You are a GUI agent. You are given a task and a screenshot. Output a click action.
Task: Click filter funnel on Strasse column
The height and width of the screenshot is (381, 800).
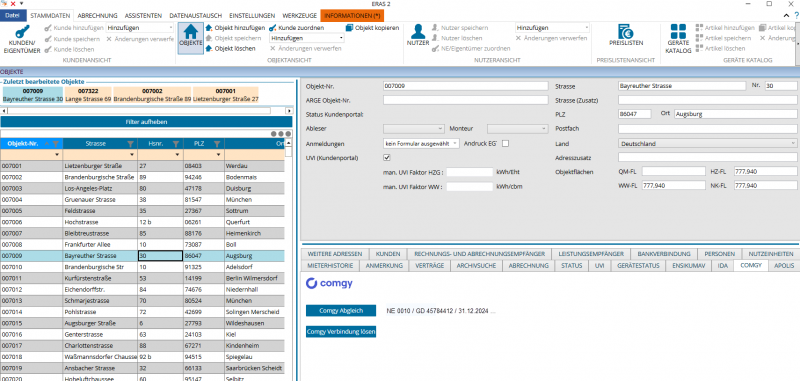[x=131, y=144]
